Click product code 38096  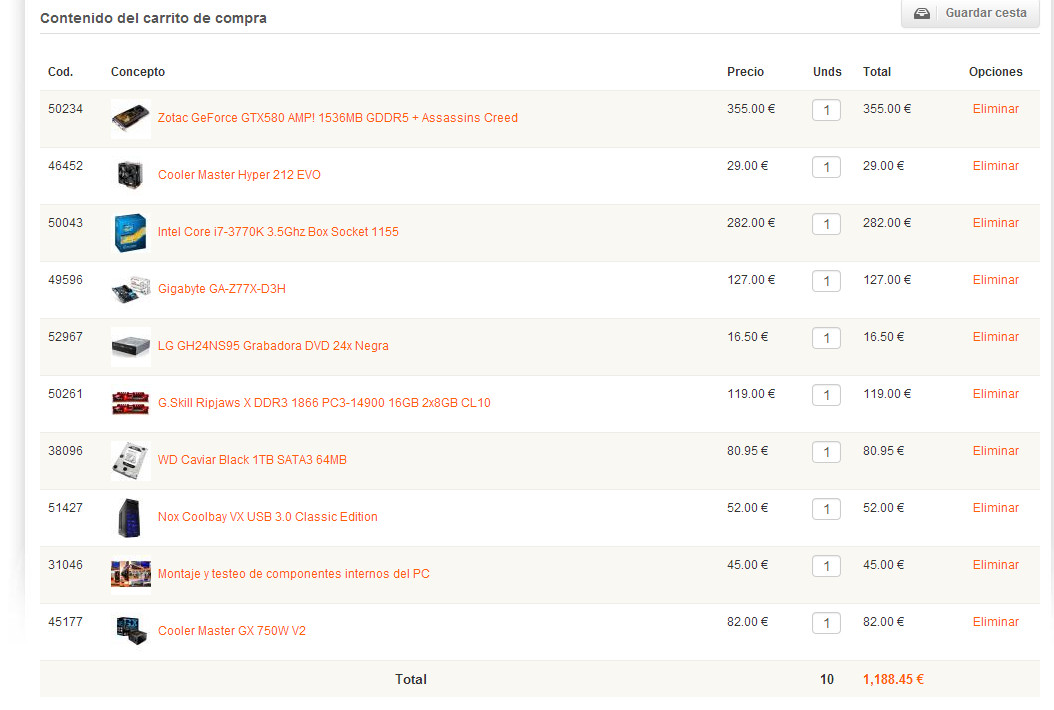pyautogui.click(x=65, y=451)
